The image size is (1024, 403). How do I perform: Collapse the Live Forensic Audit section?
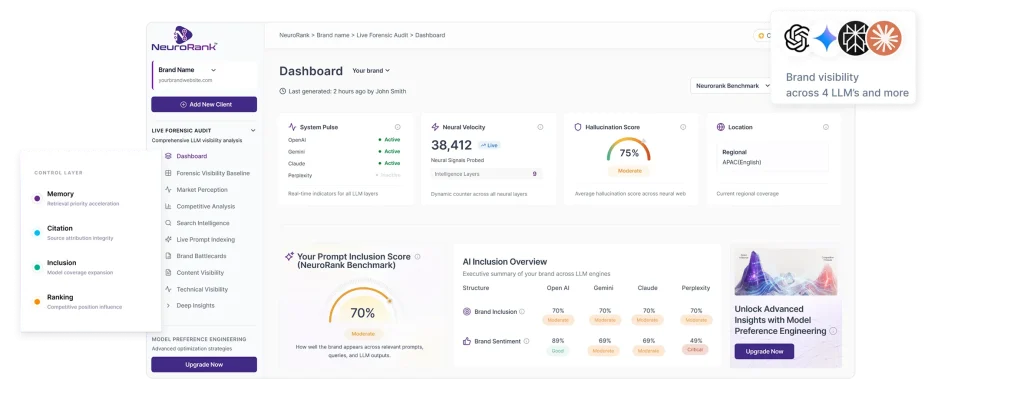pyautogui.click(x=253, y=131)
